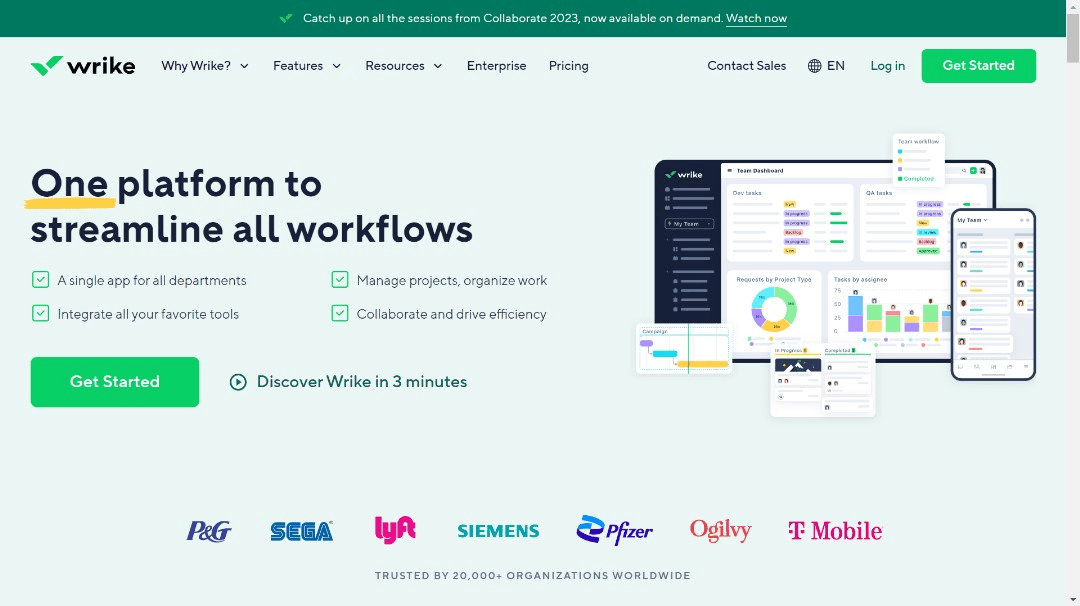
Task: Click the play icon beside Discover Wrike
Action: (x=237, y=381)
